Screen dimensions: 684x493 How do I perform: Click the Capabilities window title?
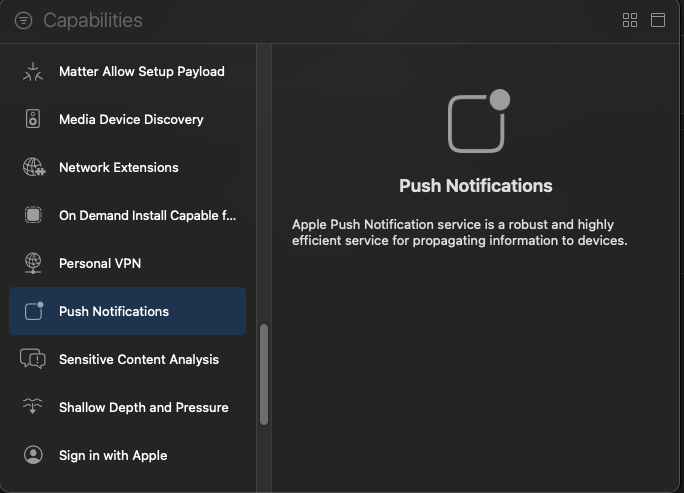click(x=93, y=21)
